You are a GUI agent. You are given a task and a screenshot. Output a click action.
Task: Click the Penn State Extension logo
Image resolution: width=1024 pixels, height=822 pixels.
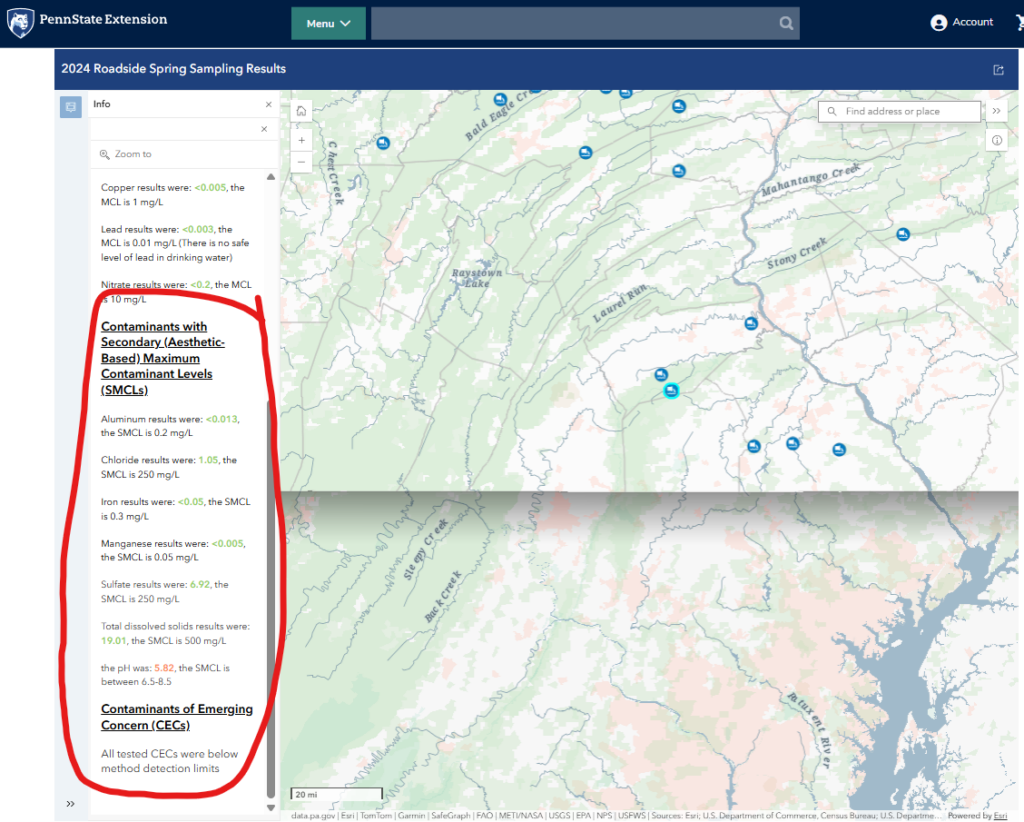pos(87,22)
